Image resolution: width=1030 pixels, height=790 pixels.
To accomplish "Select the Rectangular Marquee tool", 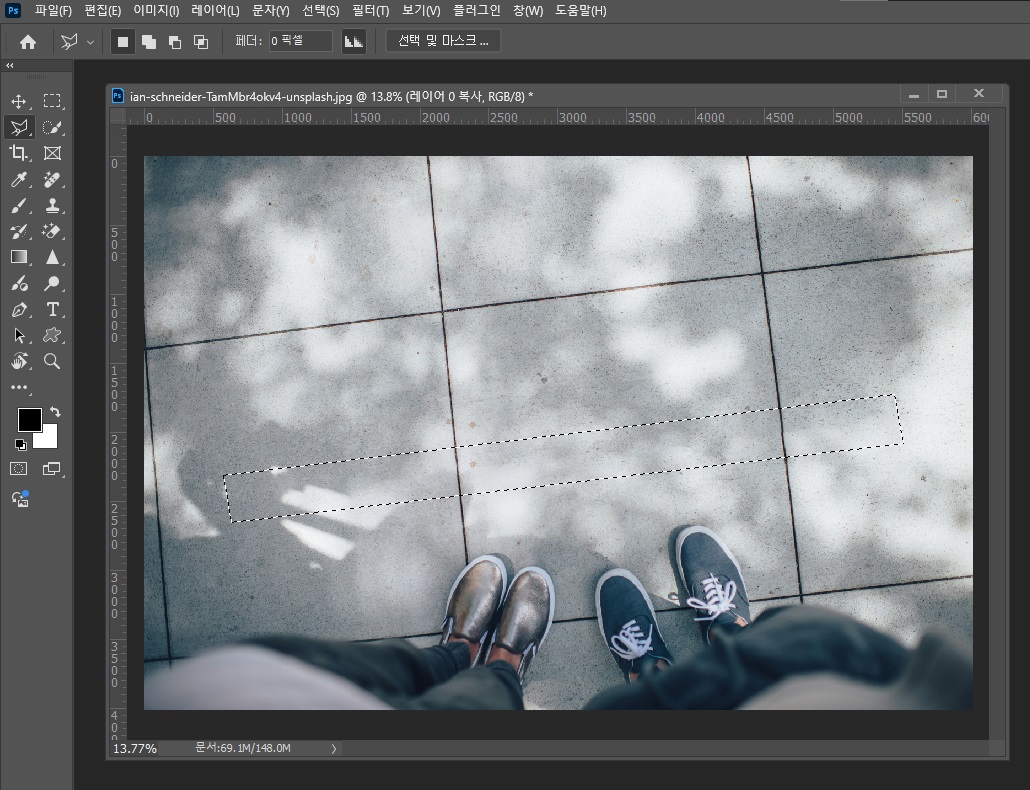I will (52, 100).
